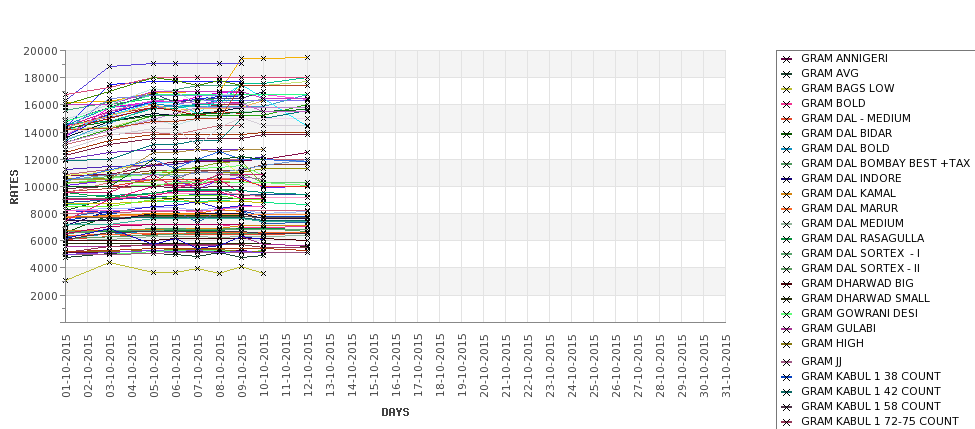Viewport: 975px width, 429px height.
Task: Select the GRAM DAL INDORE legend entry
Action: click(851, 178)
